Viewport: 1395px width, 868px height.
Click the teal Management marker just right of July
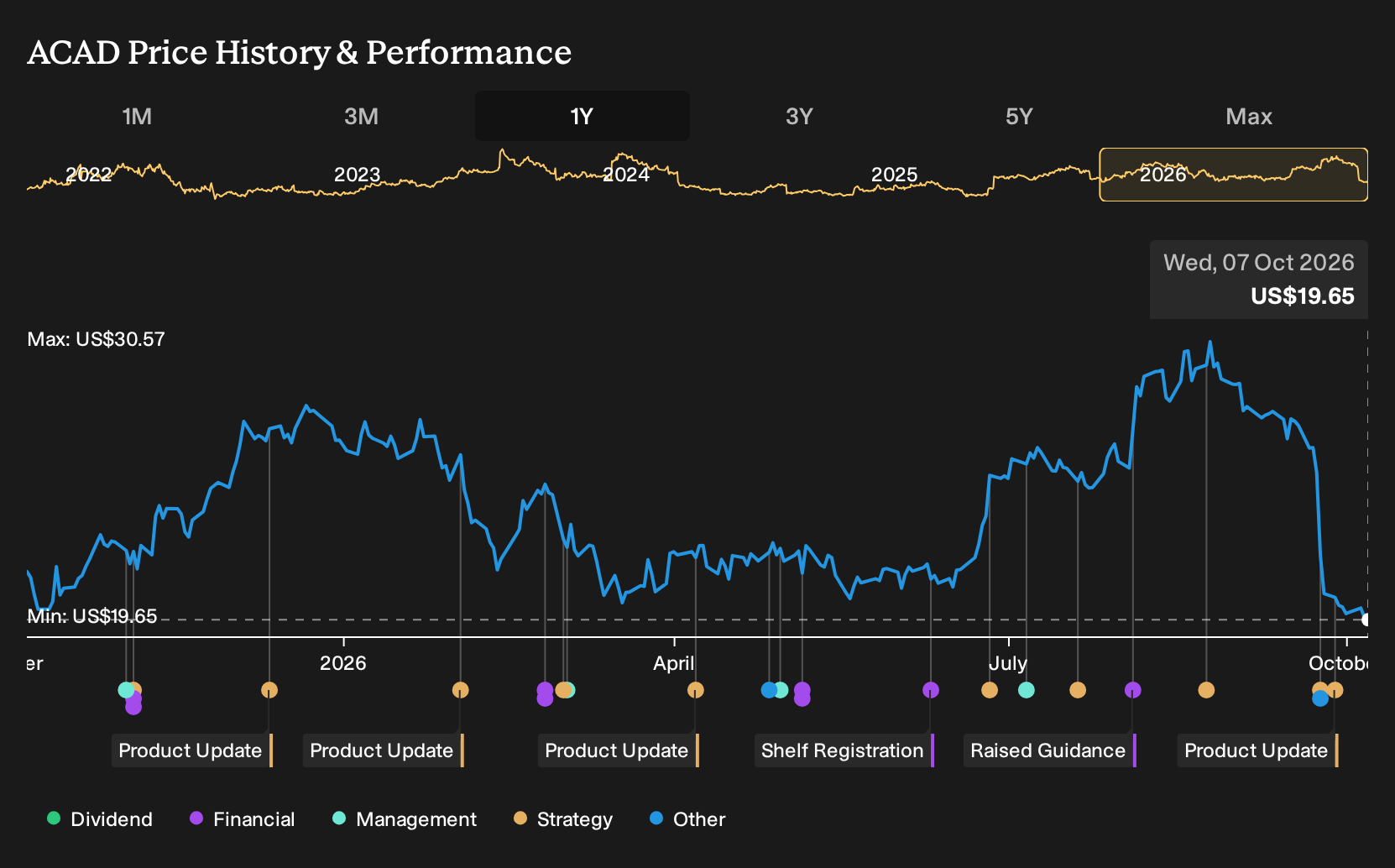tap(1027, 690)
